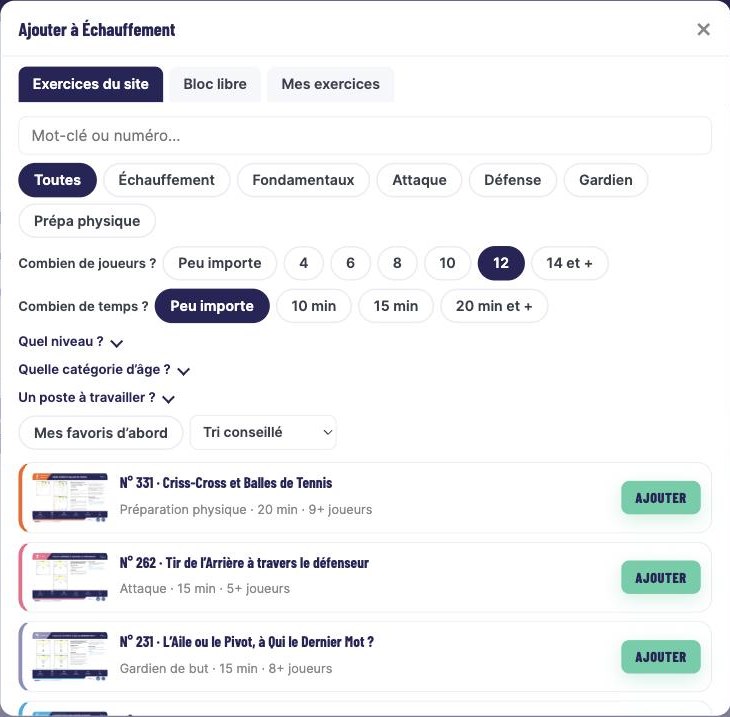This screenshot has height=717, width=730.
Task: Filter by Prépa physique category
Action: pos(87,221)
